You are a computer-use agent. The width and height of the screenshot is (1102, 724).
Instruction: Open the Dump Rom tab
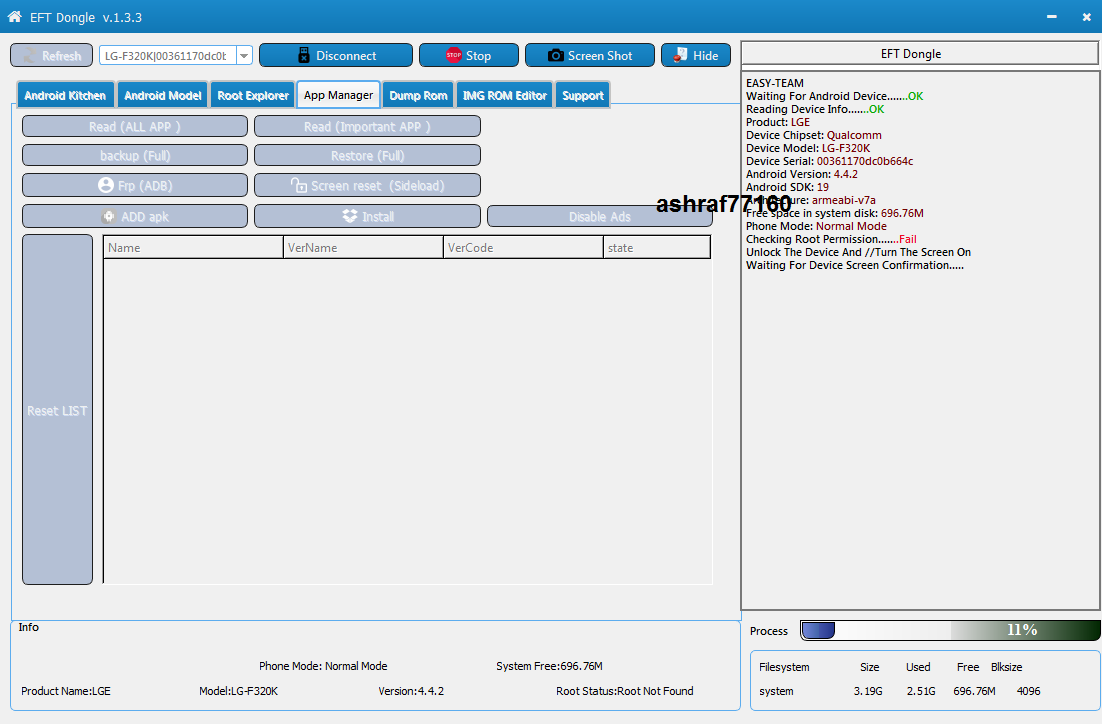point(418,95)
